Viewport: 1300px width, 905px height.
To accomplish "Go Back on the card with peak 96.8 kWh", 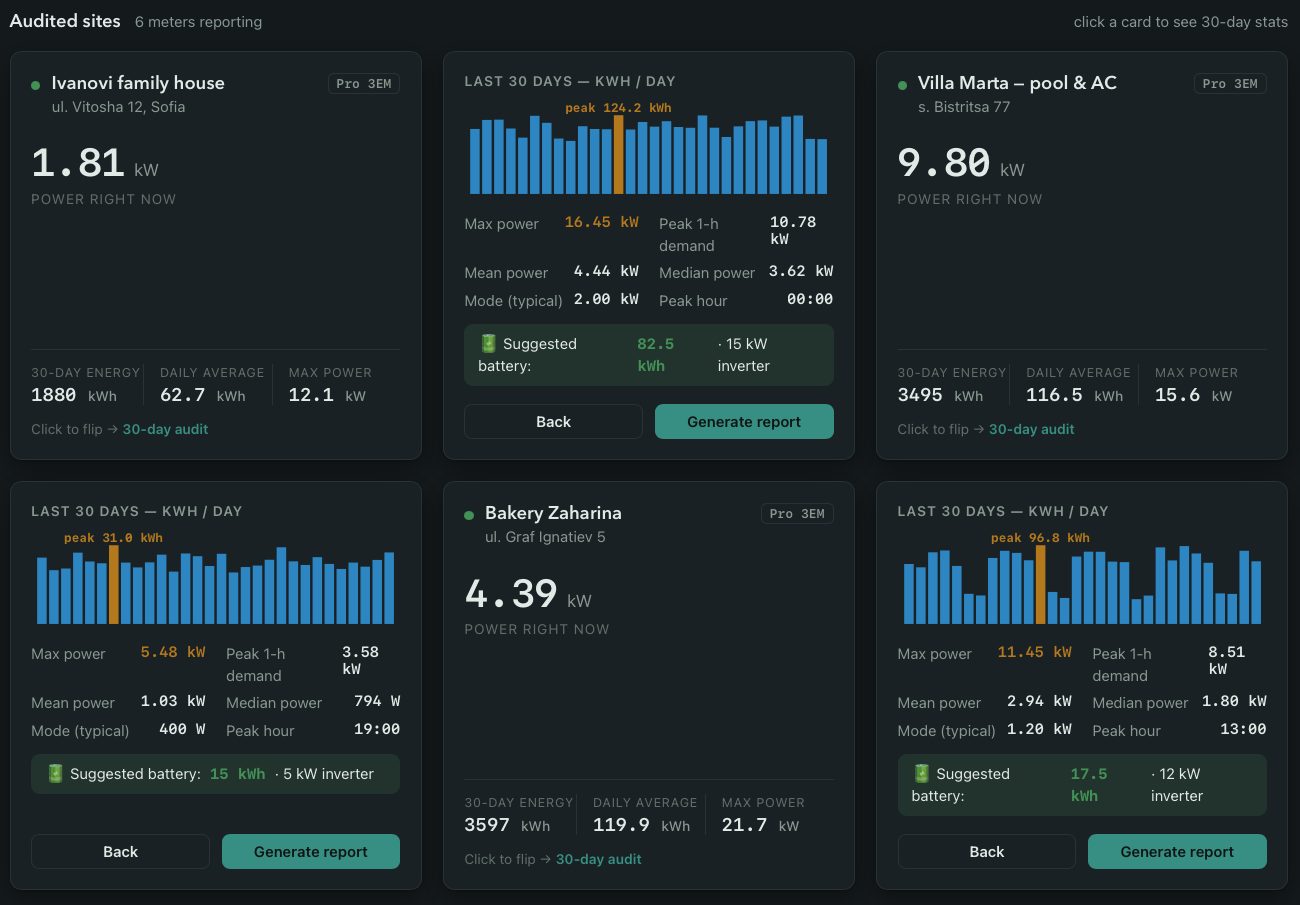I will click(x=986, y=851).
